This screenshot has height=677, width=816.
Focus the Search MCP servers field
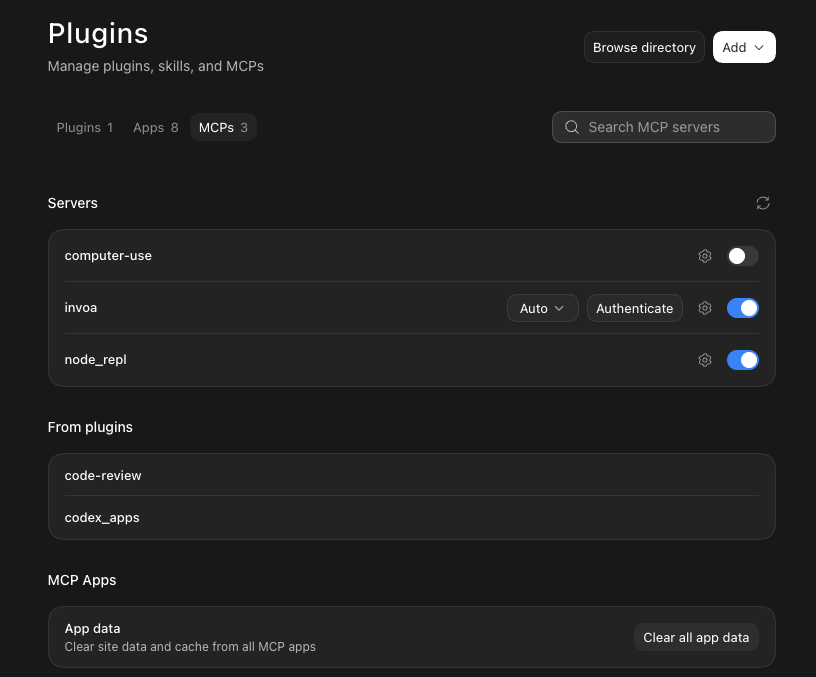(664, 127)
